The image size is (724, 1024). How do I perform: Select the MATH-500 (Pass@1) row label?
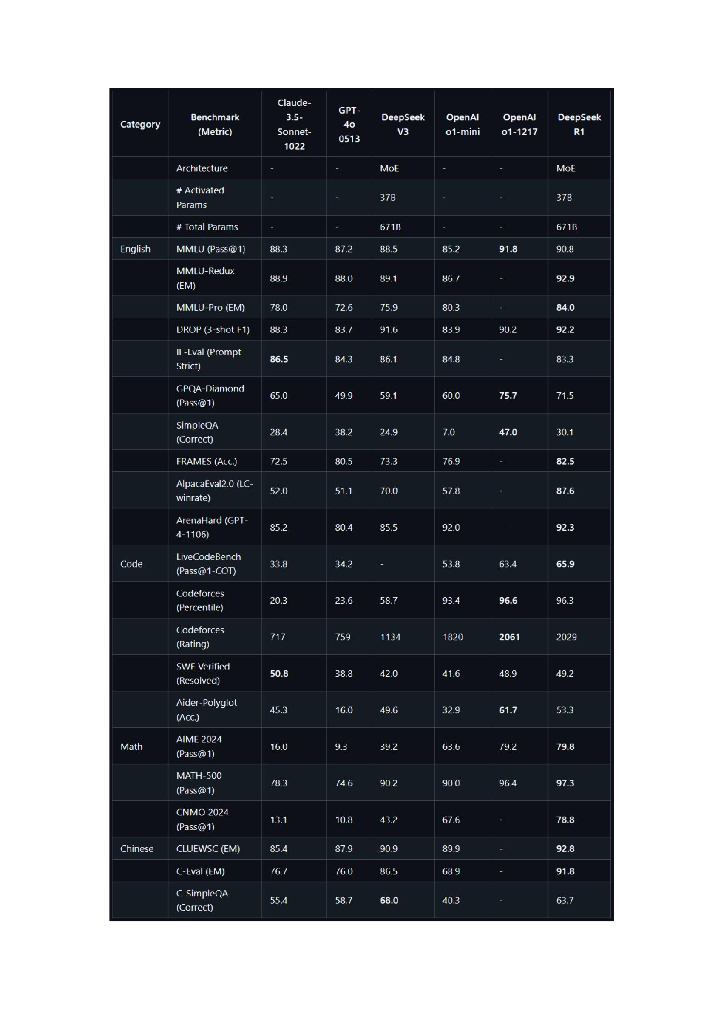coord(199,783)
